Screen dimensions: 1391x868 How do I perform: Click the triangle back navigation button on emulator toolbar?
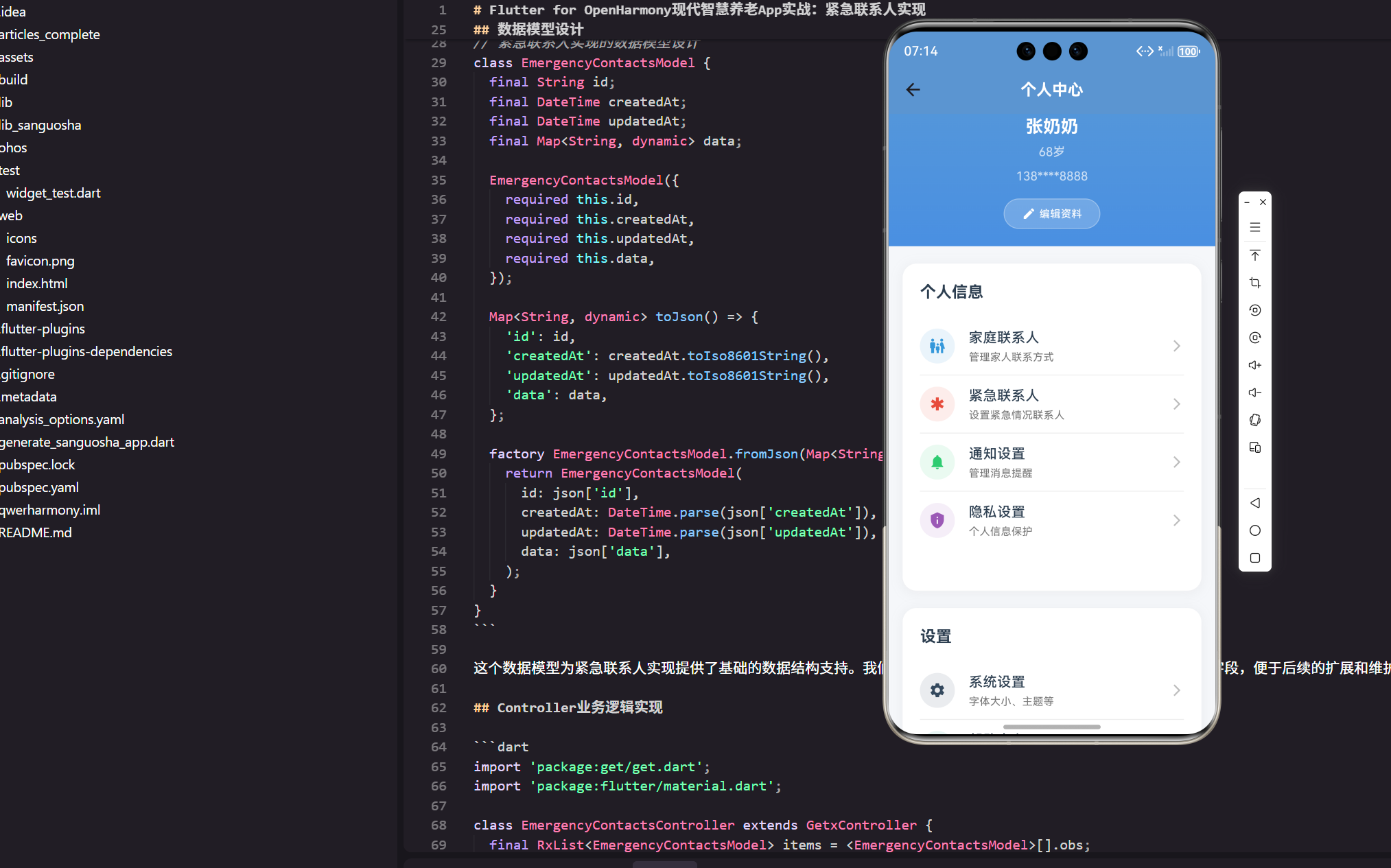pyautogui.click(x=1255, y=503)
